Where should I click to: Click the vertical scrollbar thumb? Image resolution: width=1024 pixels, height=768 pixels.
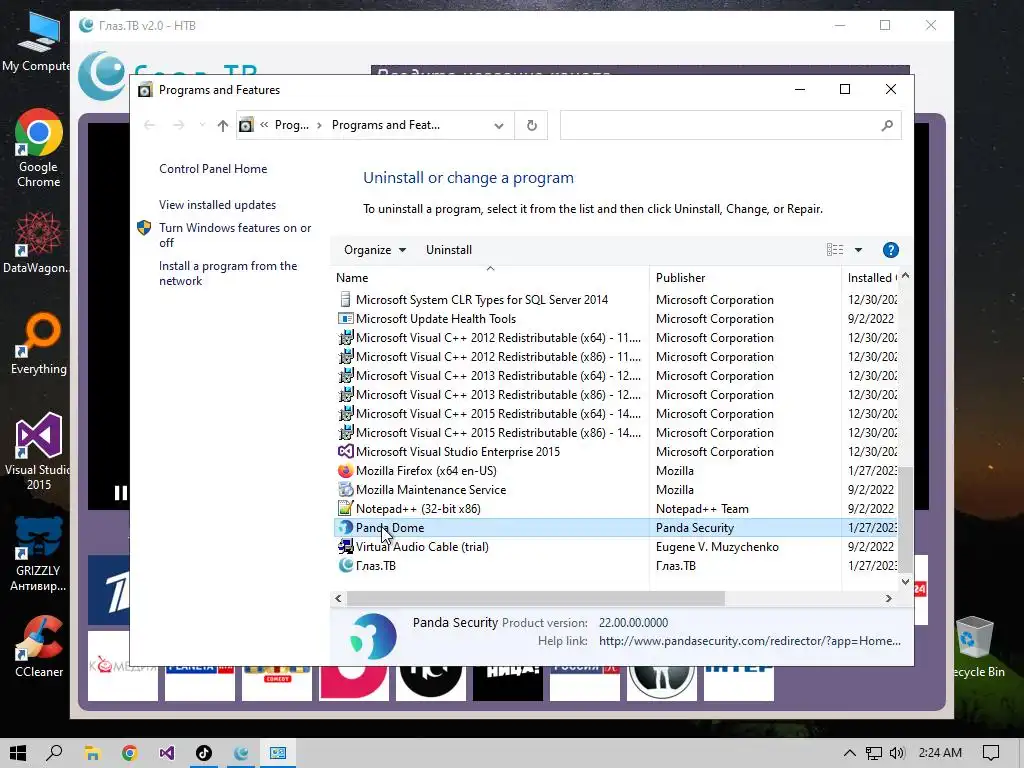(904, 519)
